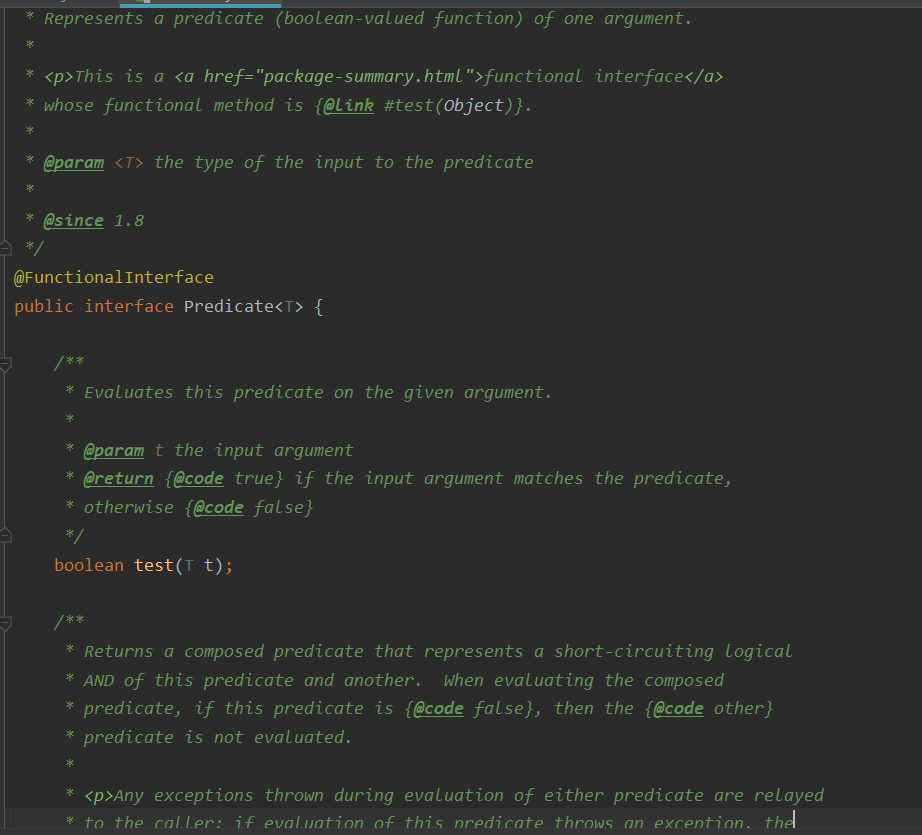
Task: Click the package-summary.html href value
Action: click(362, 76)
